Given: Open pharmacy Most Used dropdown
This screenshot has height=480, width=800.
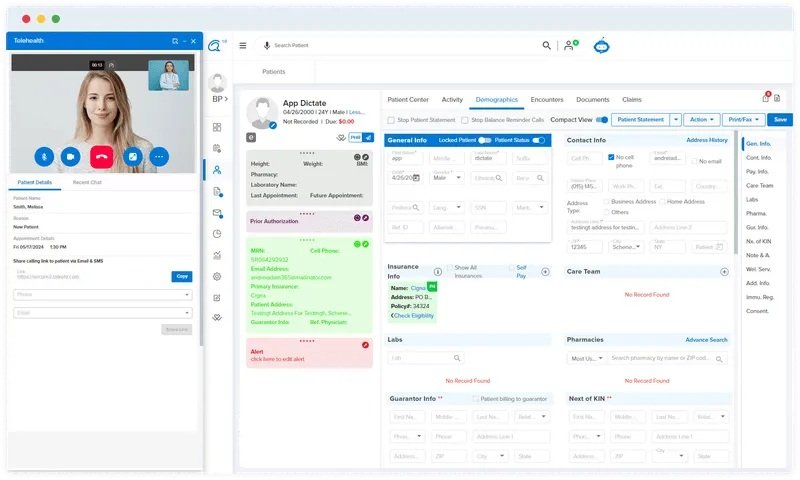Looking at the screenshot, I should pos(586,359).
